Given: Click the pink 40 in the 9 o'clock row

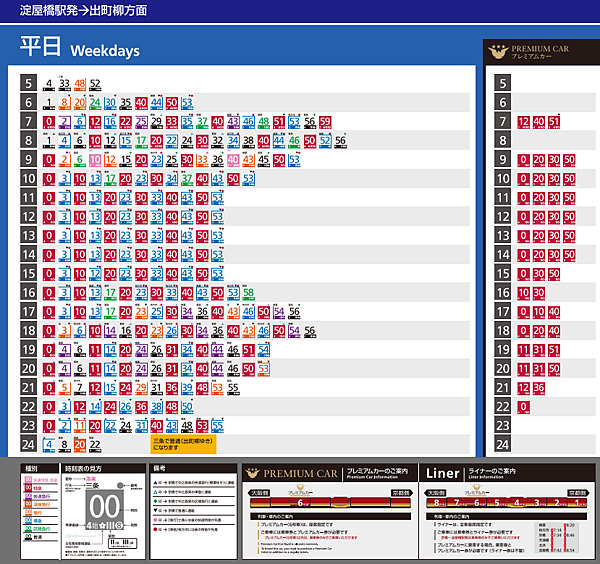Looking at the screenshot, I should 233,160.
